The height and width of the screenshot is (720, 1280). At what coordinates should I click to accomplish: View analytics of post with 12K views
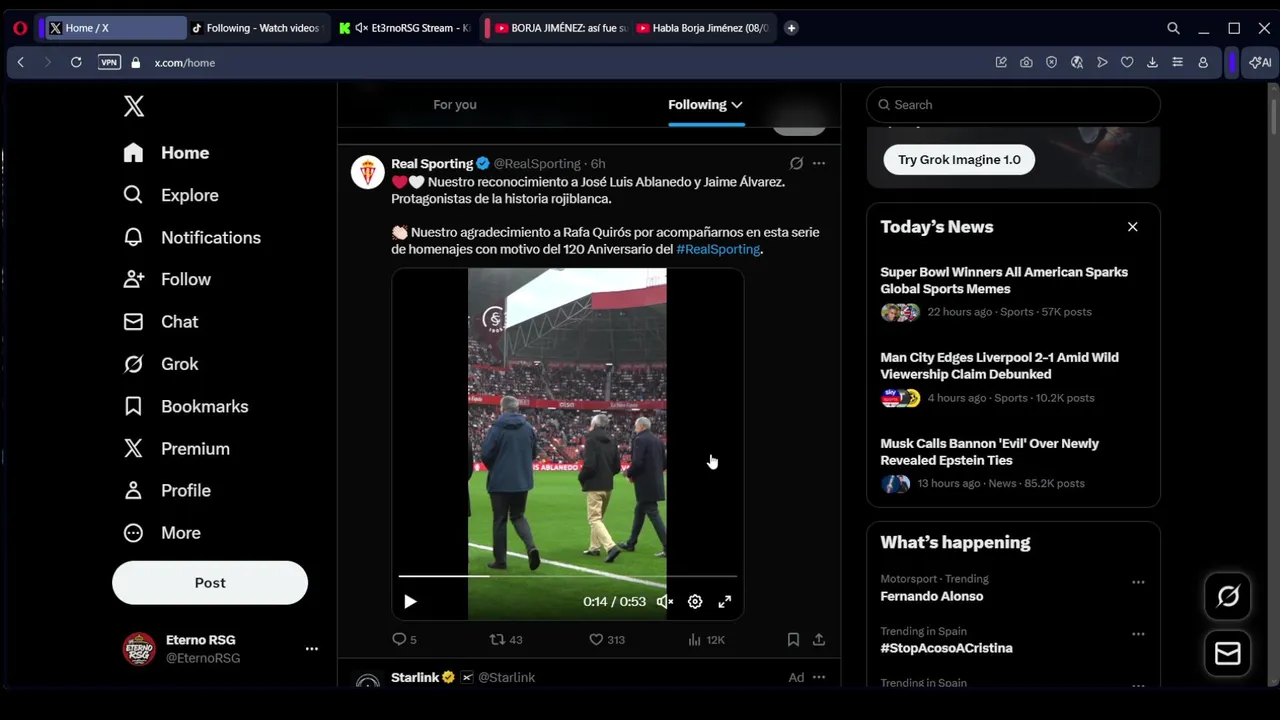click(x=706, y=639)
